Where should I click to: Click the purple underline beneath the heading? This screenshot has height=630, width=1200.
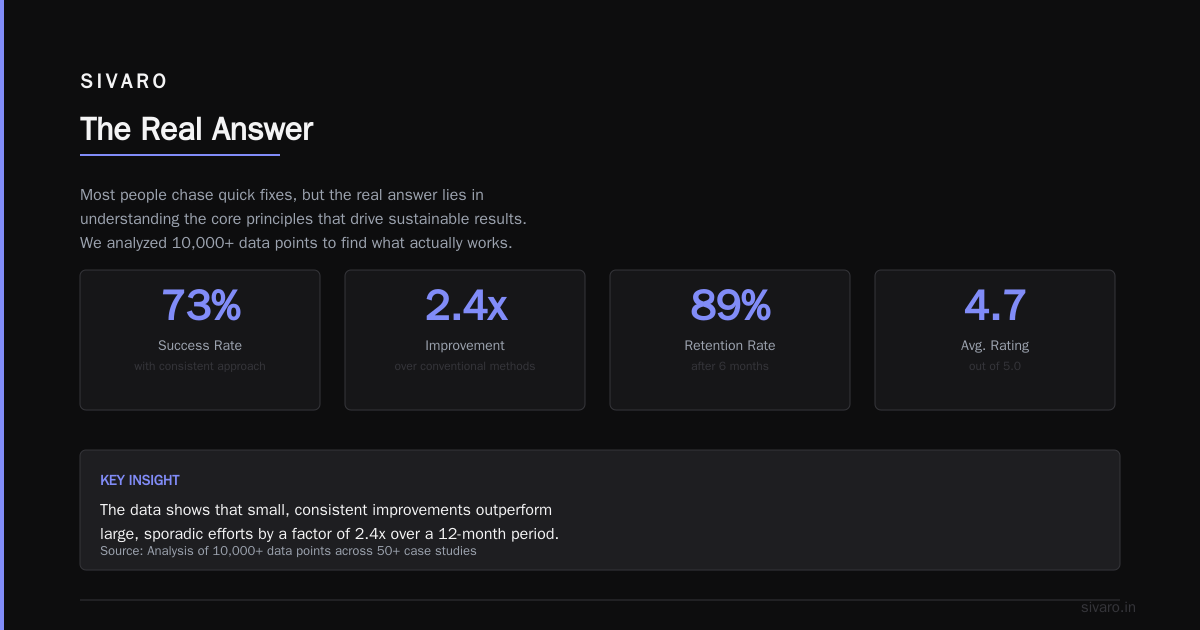(x=180, y=154)
